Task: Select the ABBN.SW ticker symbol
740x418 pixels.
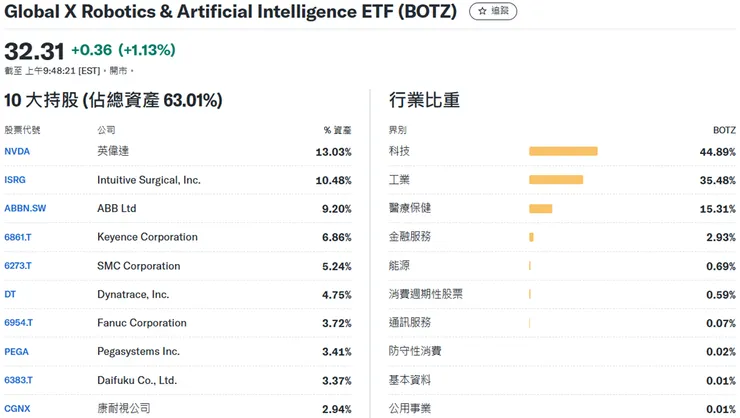Action: point(25,209)
